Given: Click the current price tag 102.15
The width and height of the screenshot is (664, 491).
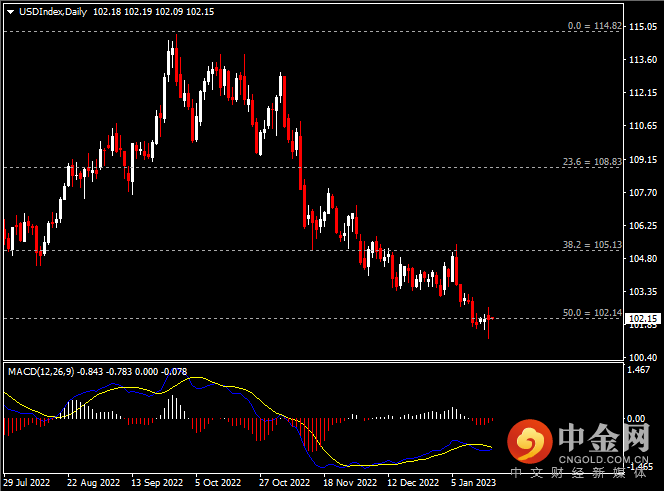Looking at the screenshot, I should coord(644,318).
